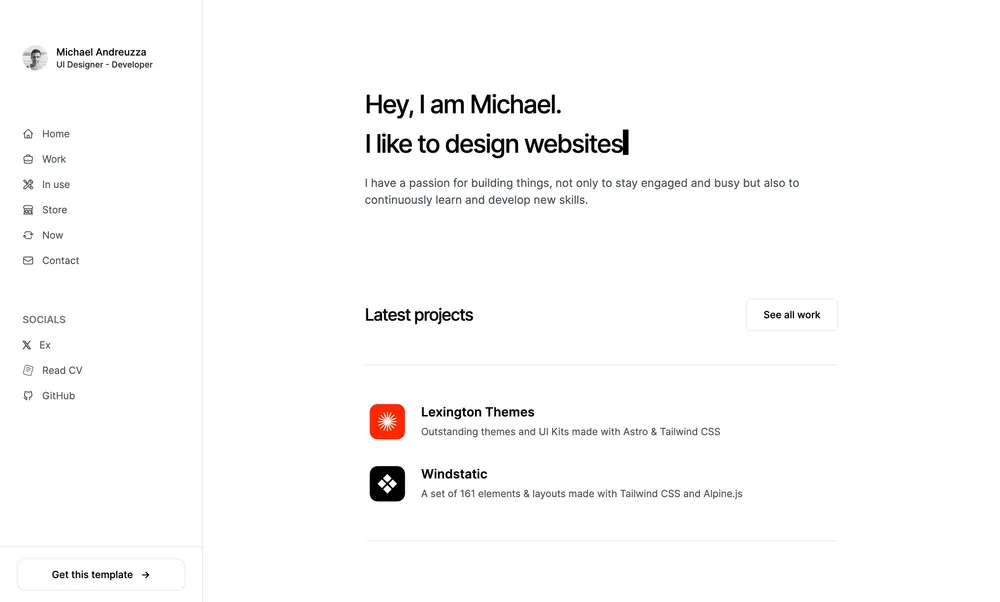
Task: Click Michael Andreuzza's profile photo
Action: [35, 58]
